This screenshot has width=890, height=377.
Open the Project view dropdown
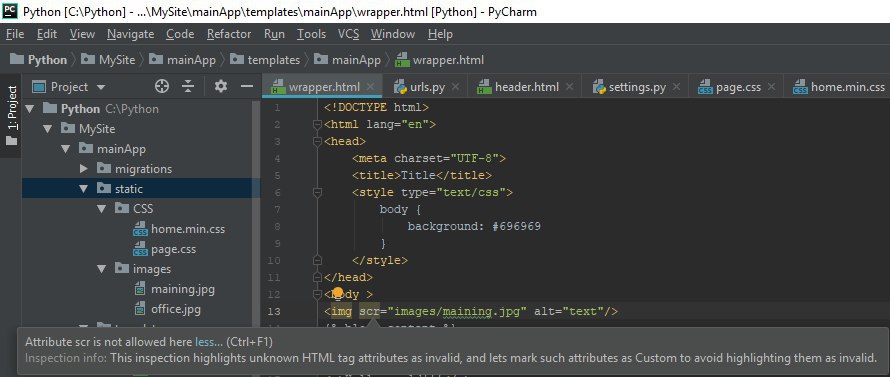[102, 87]
